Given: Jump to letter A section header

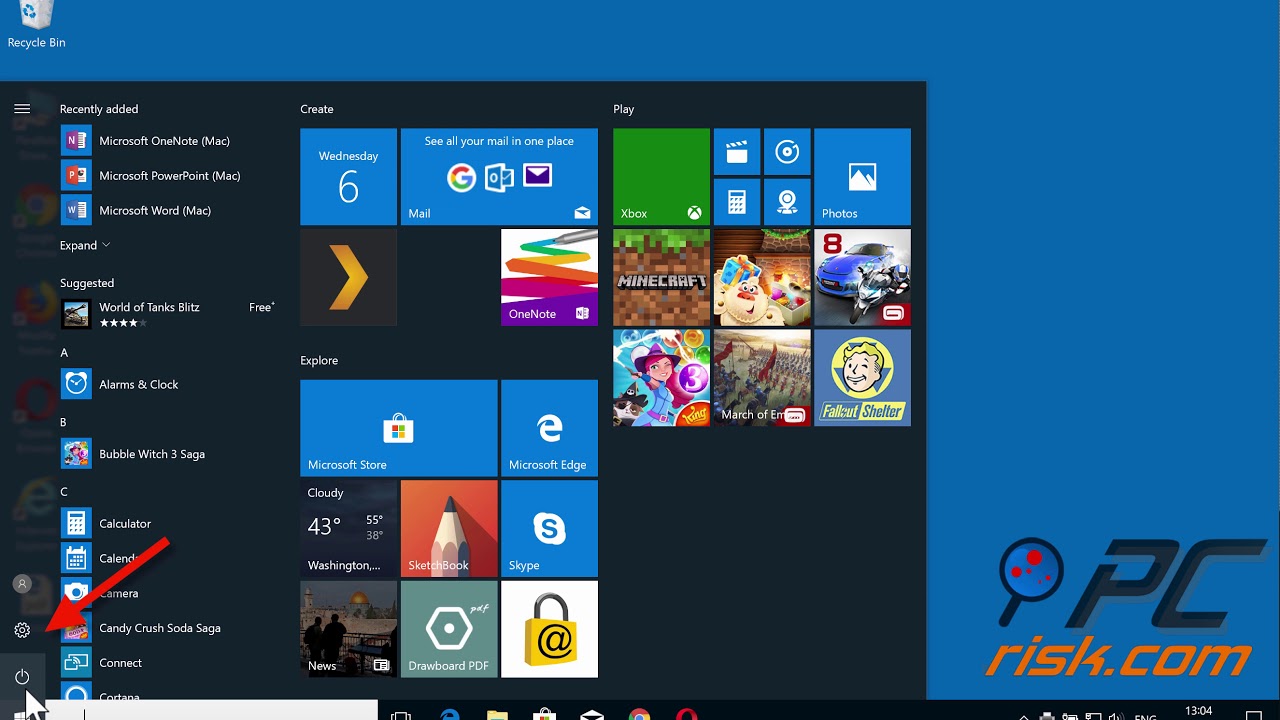Looking at the screenshot, I should click(x=64, y=353).
